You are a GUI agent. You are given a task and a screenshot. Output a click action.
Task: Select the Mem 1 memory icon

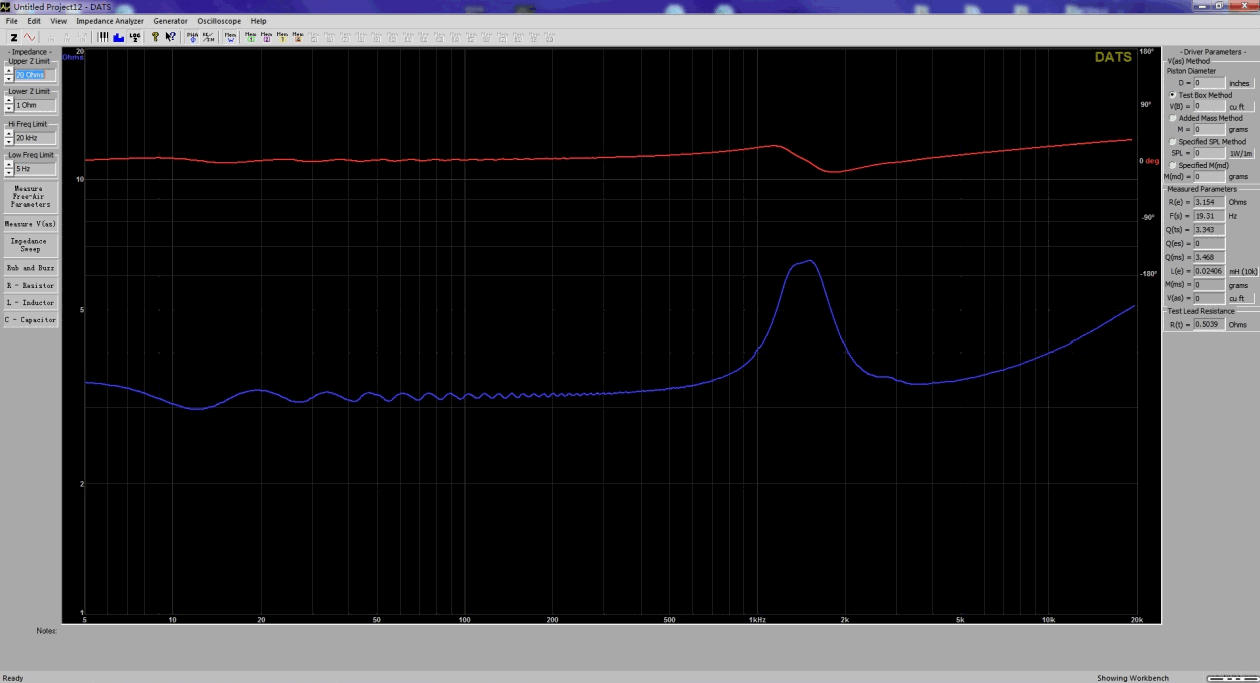pyautogui.click(x=251, y=37)
